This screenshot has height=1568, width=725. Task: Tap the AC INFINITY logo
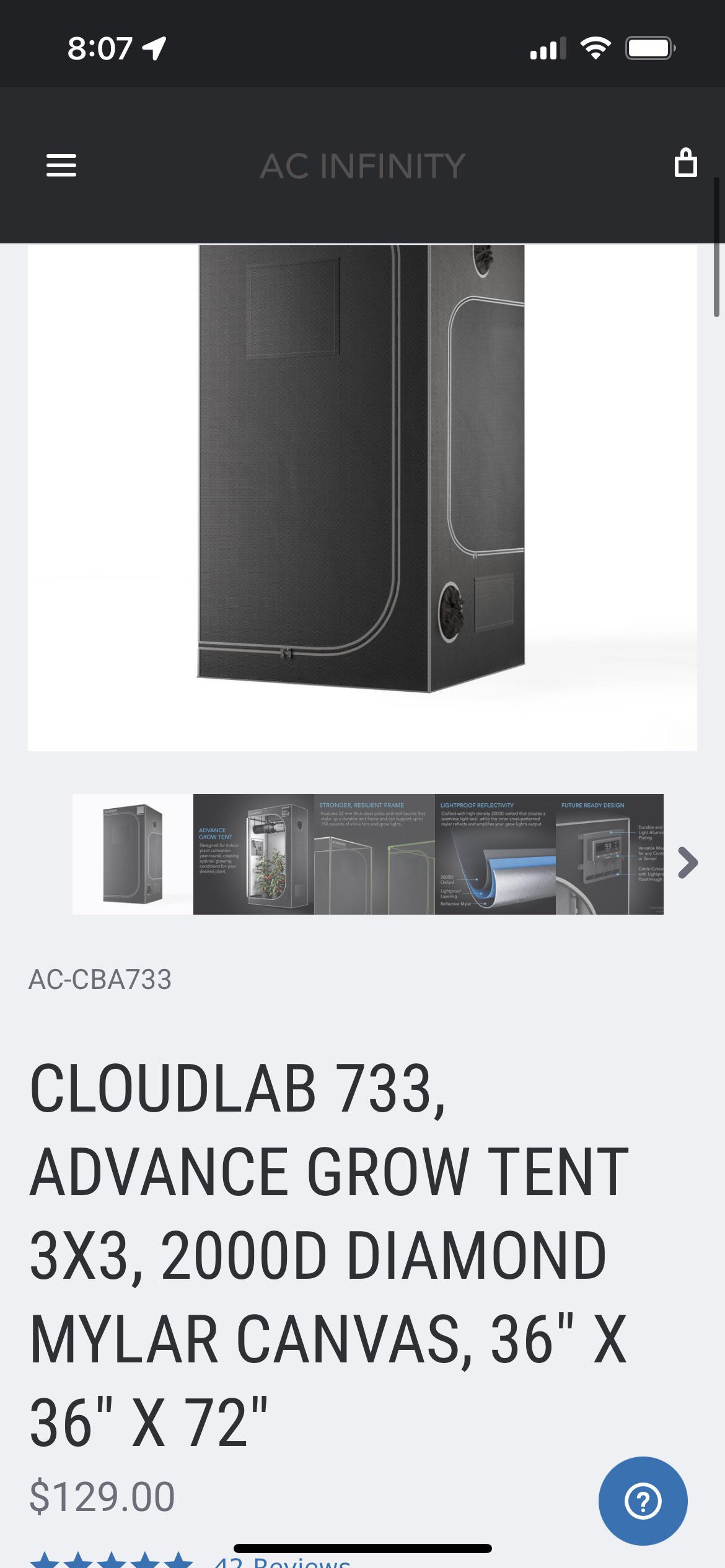[362, 167]
